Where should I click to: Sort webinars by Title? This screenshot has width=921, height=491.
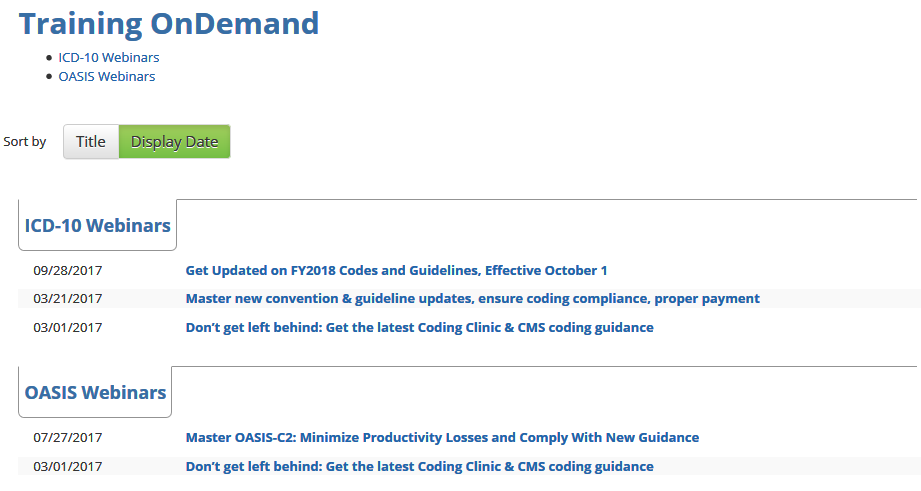click(x=91, y=142)
